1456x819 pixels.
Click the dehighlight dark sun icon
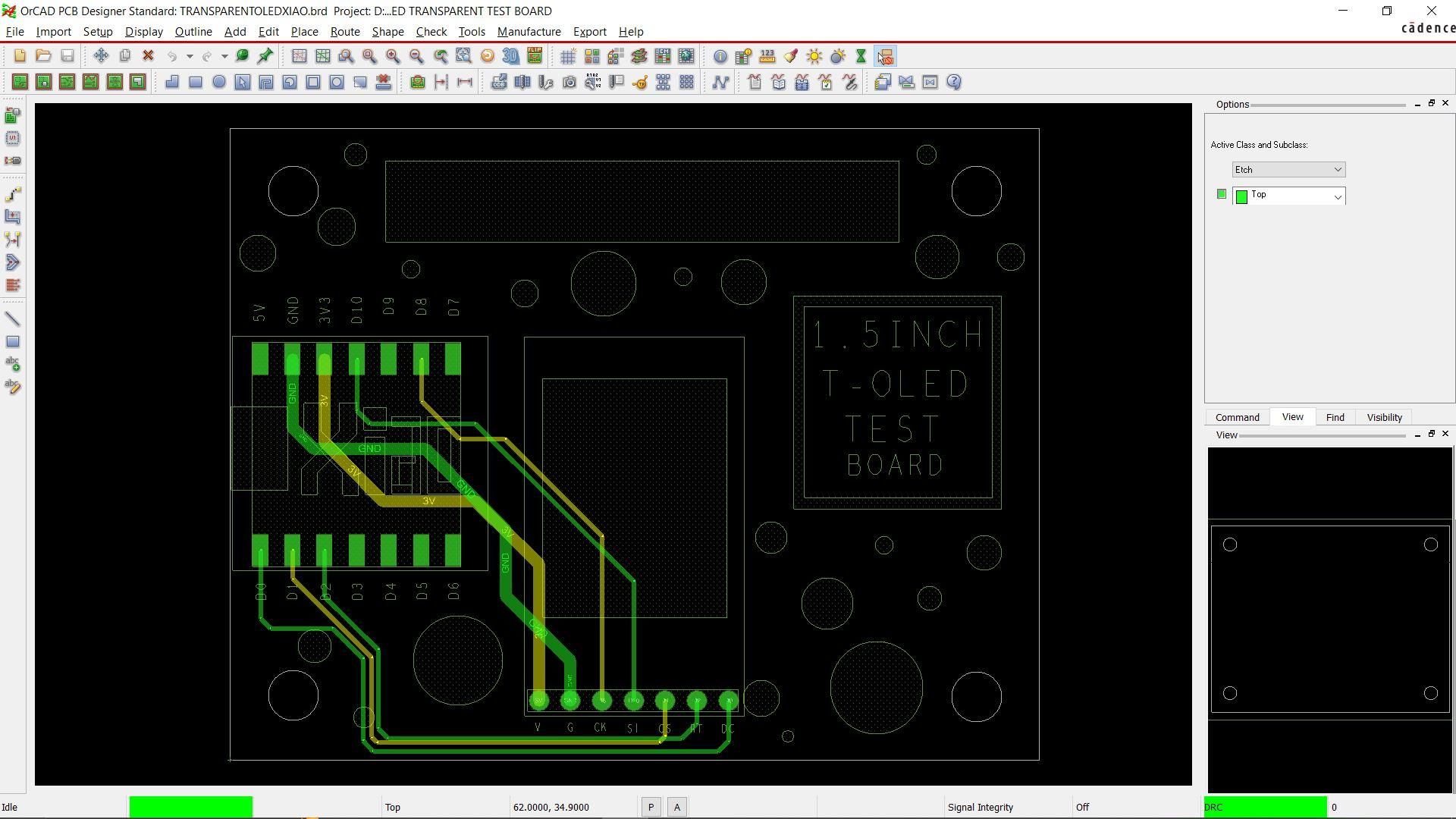838,56
